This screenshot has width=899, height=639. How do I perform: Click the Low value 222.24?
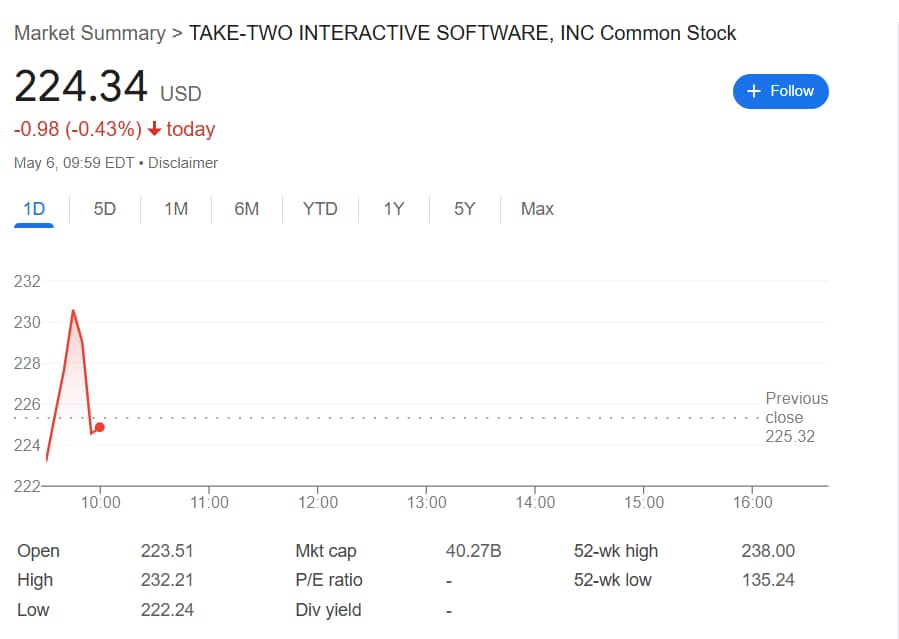[167, 610]
